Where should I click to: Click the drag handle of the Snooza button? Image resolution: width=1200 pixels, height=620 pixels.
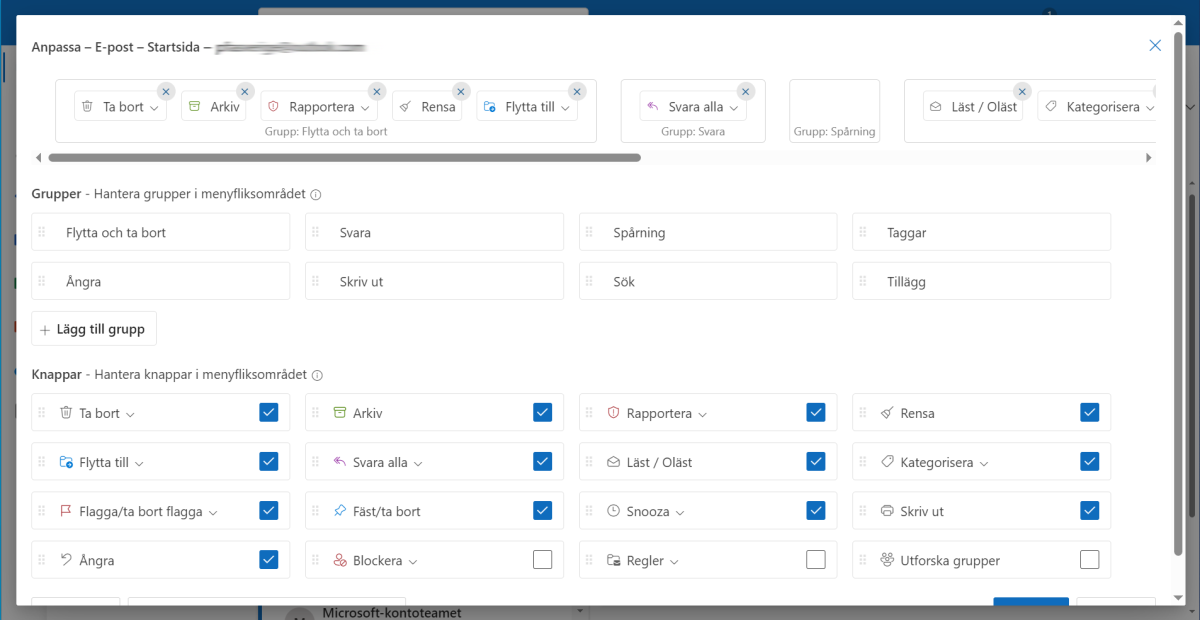(589, 511)
